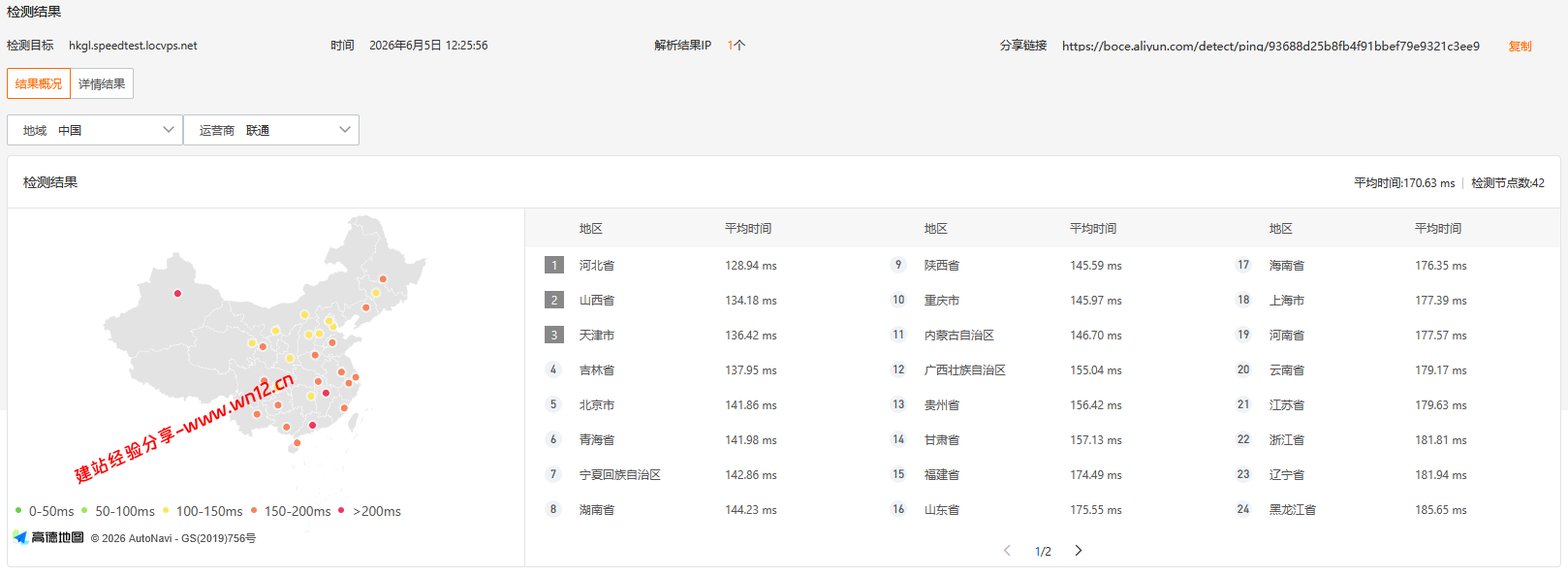Click the 150-200ms legend label
1568x577 pixels.
(298, 511)
